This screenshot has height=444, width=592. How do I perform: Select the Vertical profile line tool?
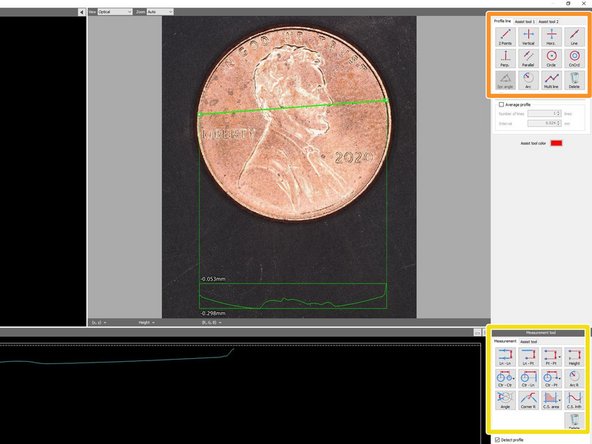[x=528, y=37]
